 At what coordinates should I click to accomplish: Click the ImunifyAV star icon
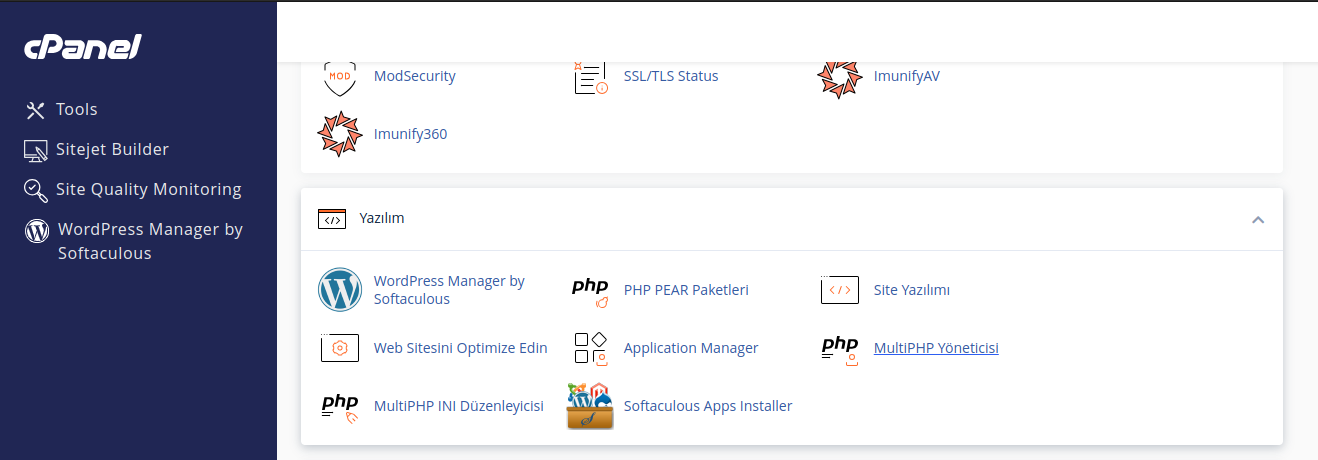click(839, 77)
